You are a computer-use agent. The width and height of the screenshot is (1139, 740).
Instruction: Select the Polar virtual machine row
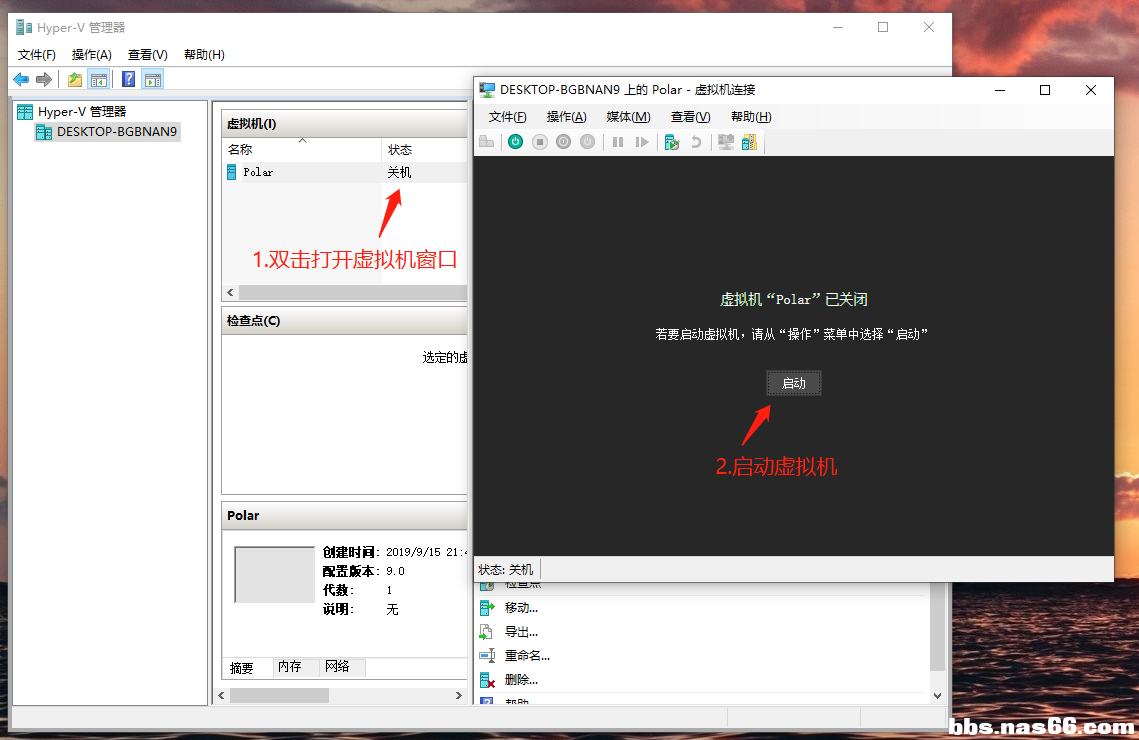pyautogui.click(x=258, y=172)
